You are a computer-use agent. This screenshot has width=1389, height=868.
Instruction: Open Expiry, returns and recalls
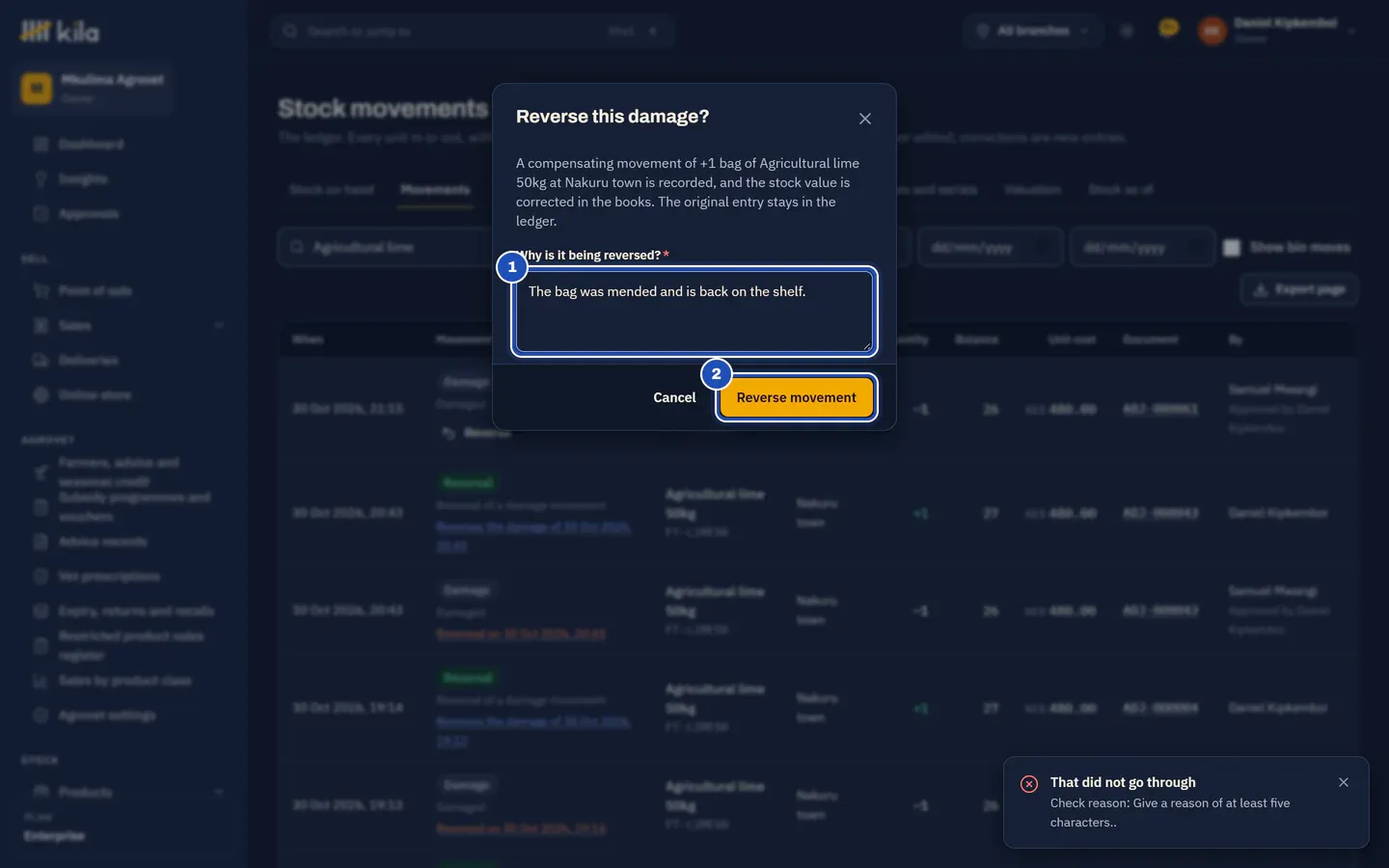[x=123, y=611]
